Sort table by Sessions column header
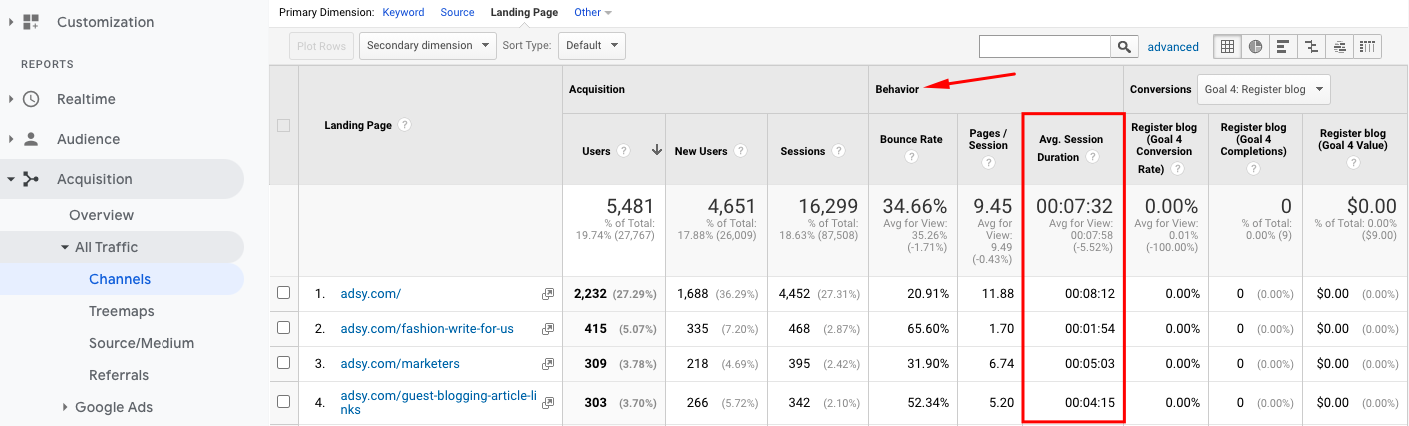Screen dimensions: 1409x426 coord(802,151)
